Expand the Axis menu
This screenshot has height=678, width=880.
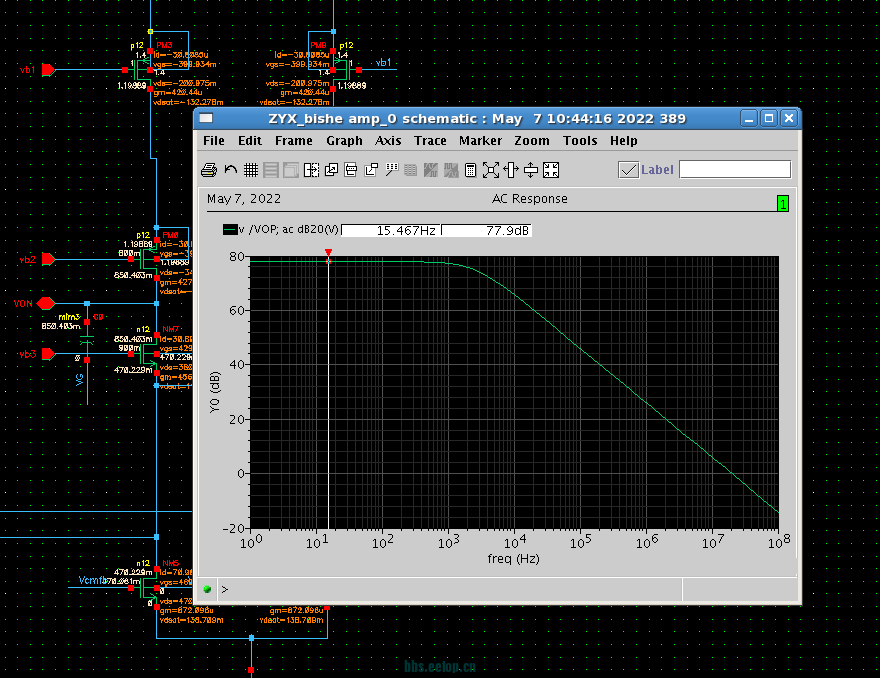pyautogui.click(x=388, y=141)
